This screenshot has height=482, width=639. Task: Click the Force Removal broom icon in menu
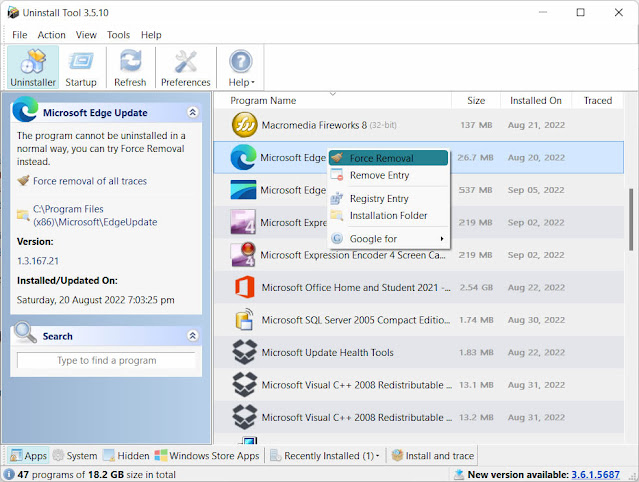coord(337,157)
